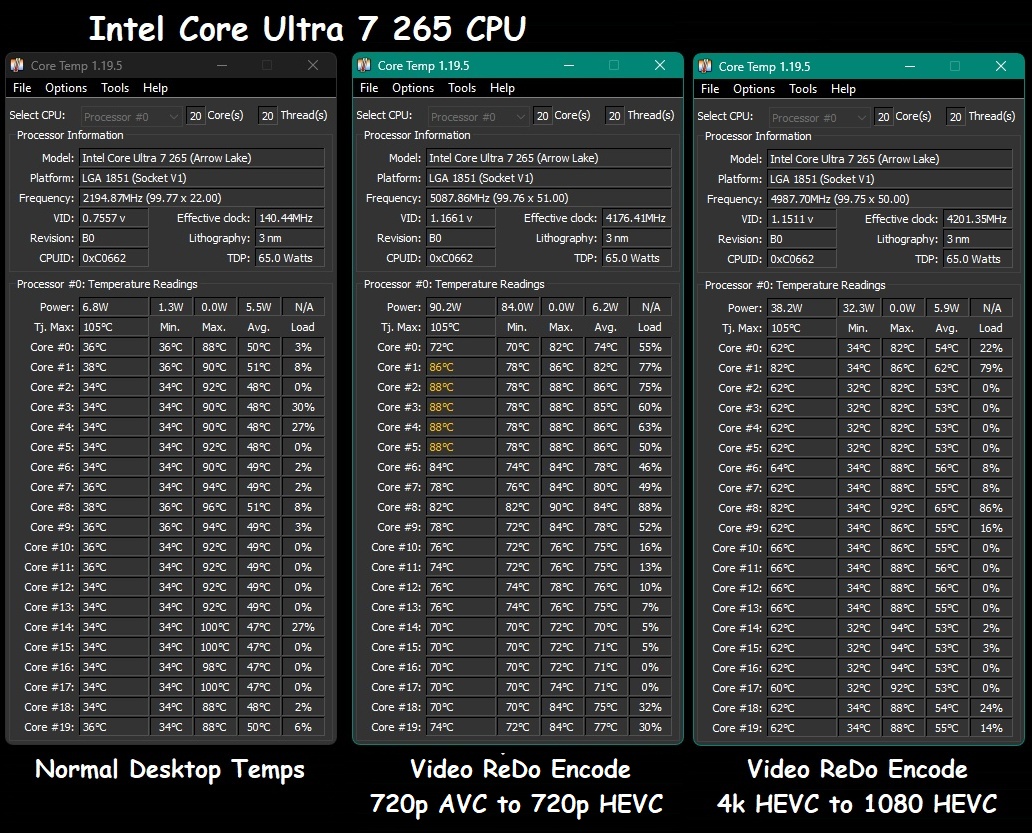Screen dimensions: 1032x833
Task: Click Effective clock value 4201.35MHz
Action: 977,219
